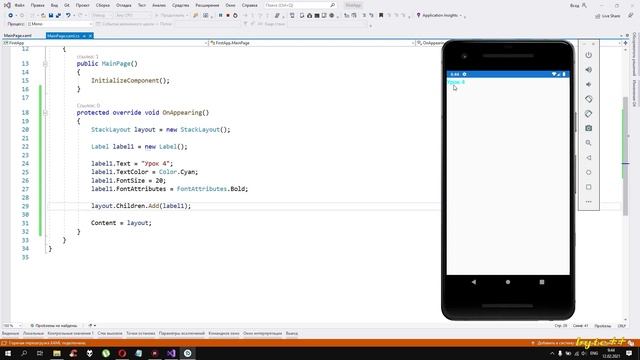
Task: Open the Application Insights dropdown
Action: (x=461, y=16)
